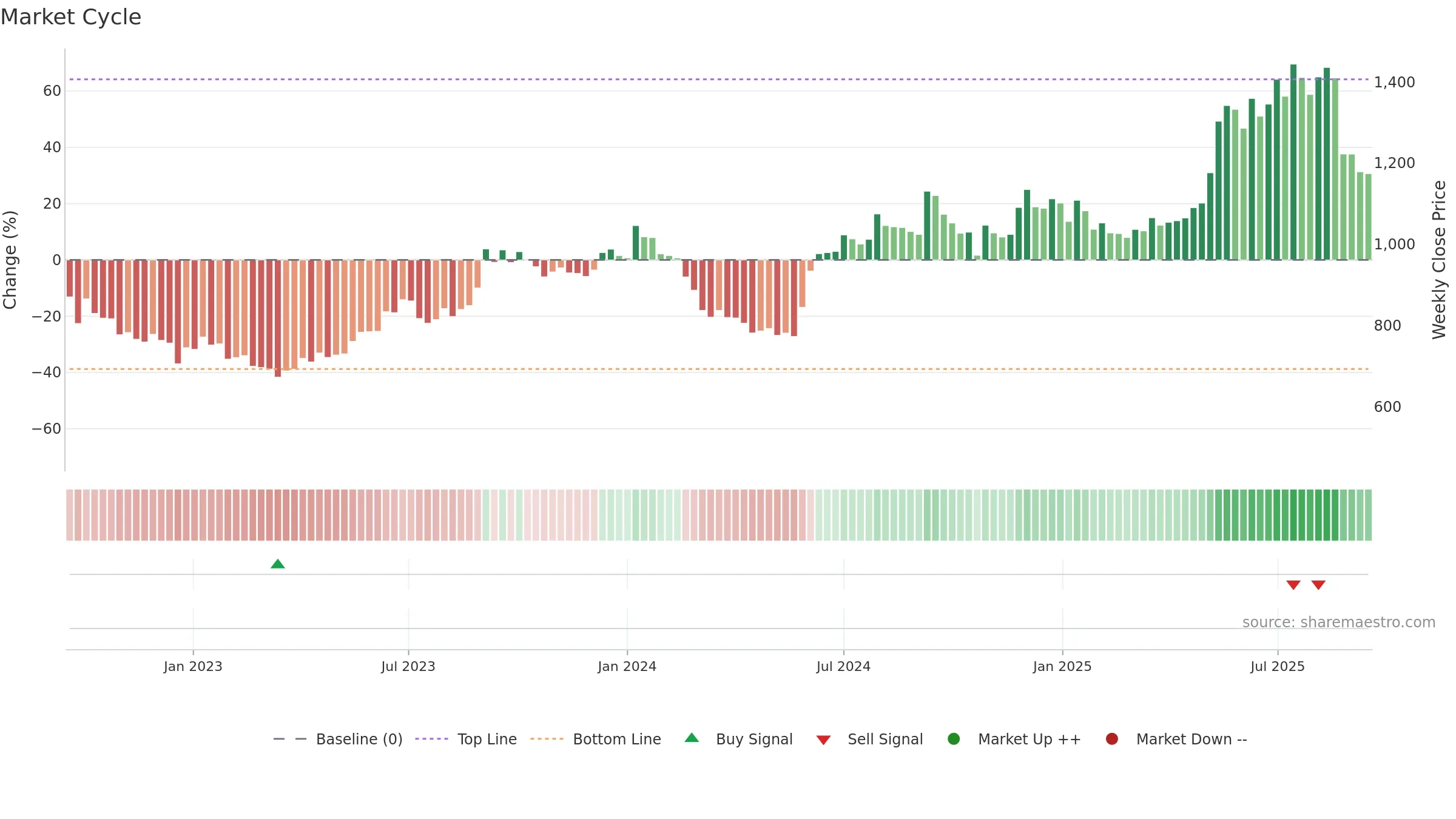Click the Jan 2024 axis label
This screenshot has width=1456, height=819.
[627, 667]
